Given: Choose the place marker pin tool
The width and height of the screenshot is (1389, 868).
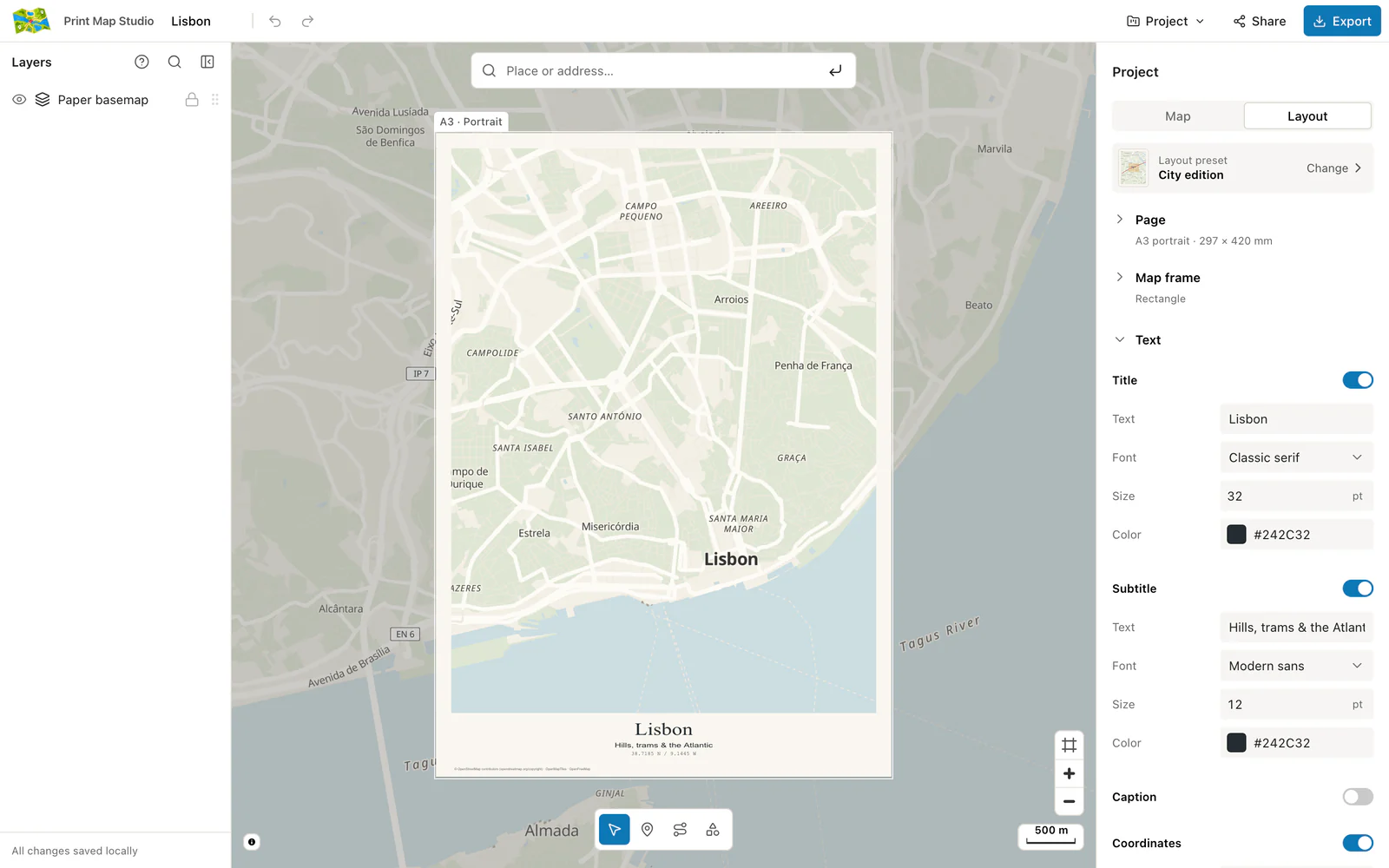Looking at the screenshot, I should (x=648, y=830).
